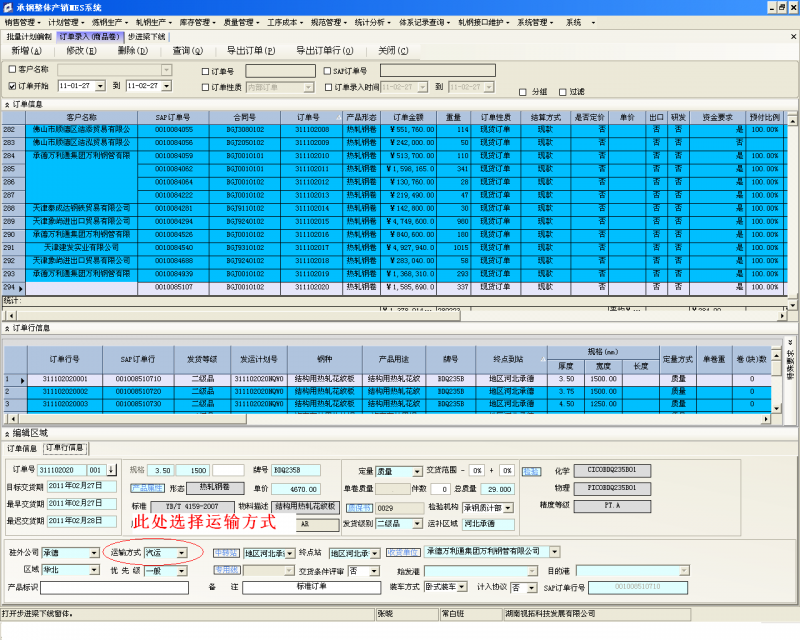Uncheck the 订单开始 date checkbox
The height and width of the screenshot is (640, 800).
11,86
